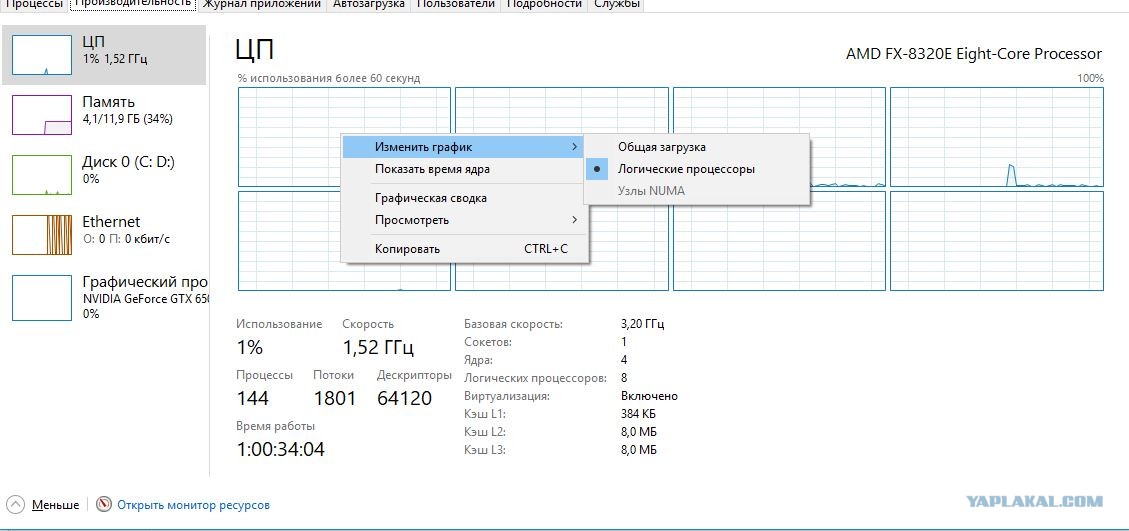The image size is (1129, 531).
Task: Click the Кэш L1 value 384 КБ
Action: [638, 414]
